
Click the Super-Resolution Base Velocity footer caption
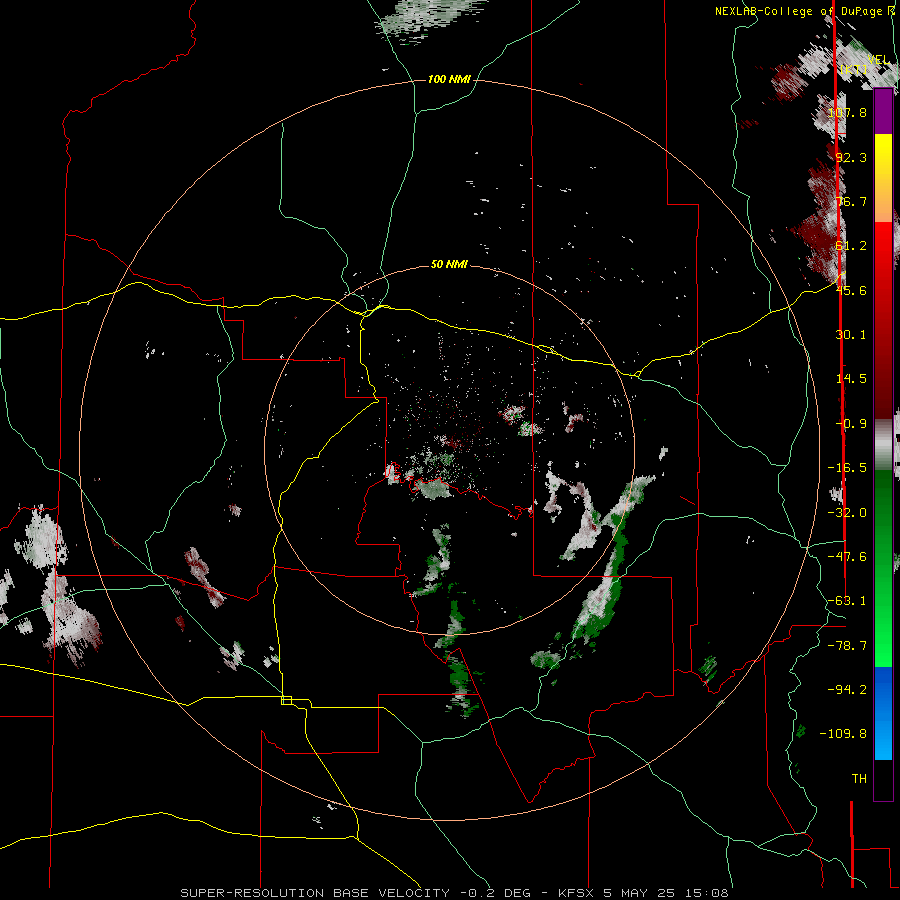[x=454, y=893]
